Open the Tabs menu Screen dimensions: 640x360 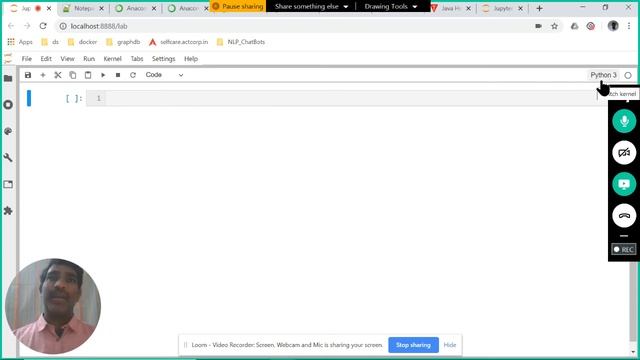pos(137,59)
